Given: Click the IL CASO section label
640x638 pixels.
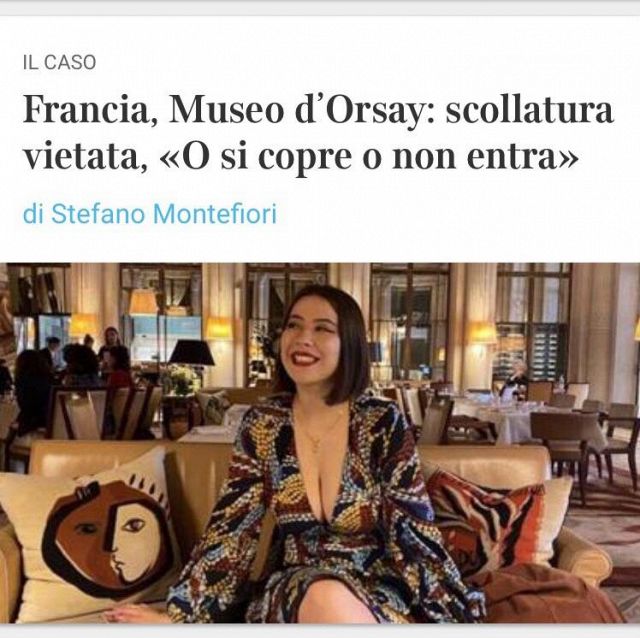Looking at the screenshot, I should point(60,62).
